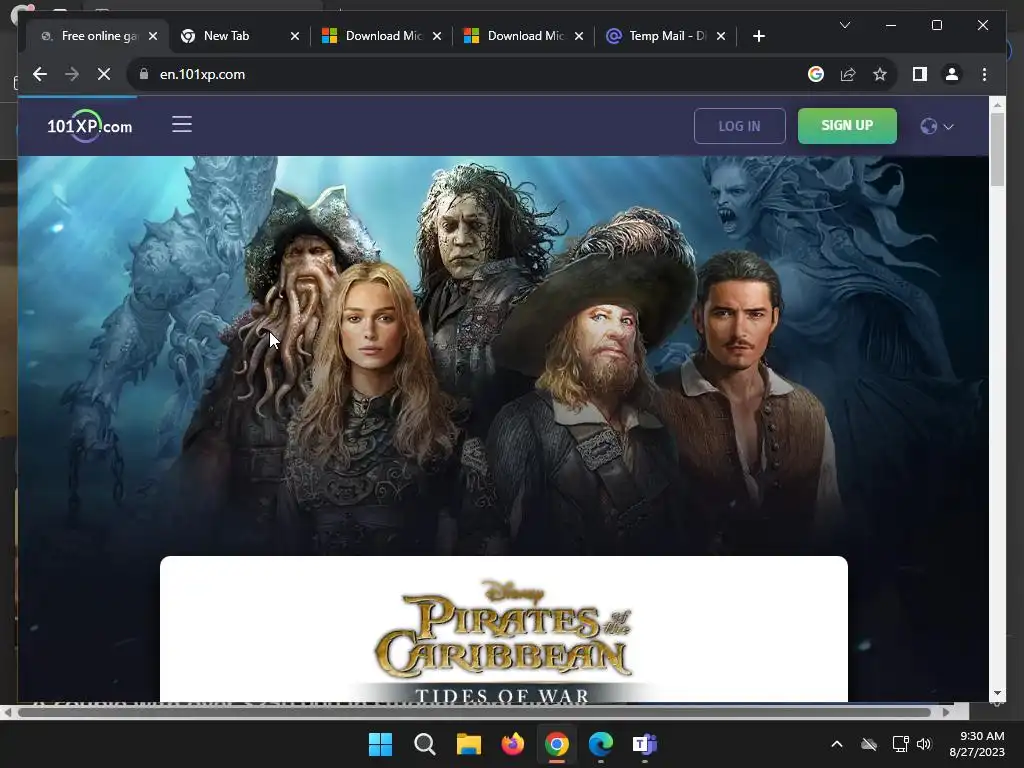Click the LOG IN button
1024x768 pixels.
[x=739, y=126]
